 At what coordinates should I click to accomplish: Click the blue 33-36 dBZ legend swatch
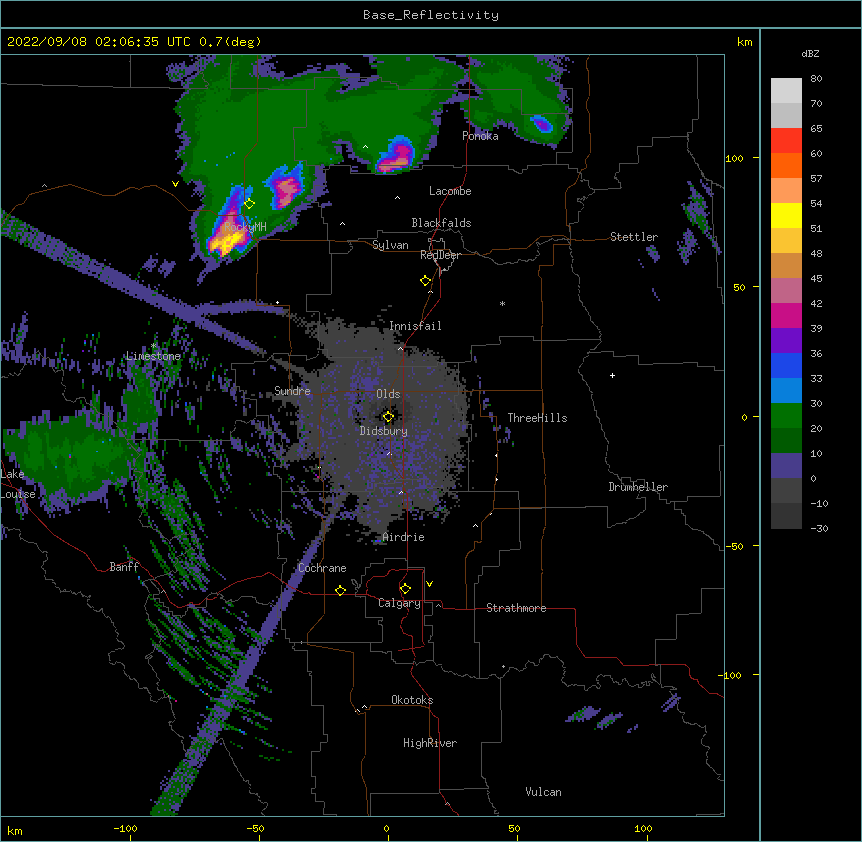point(786,365)
